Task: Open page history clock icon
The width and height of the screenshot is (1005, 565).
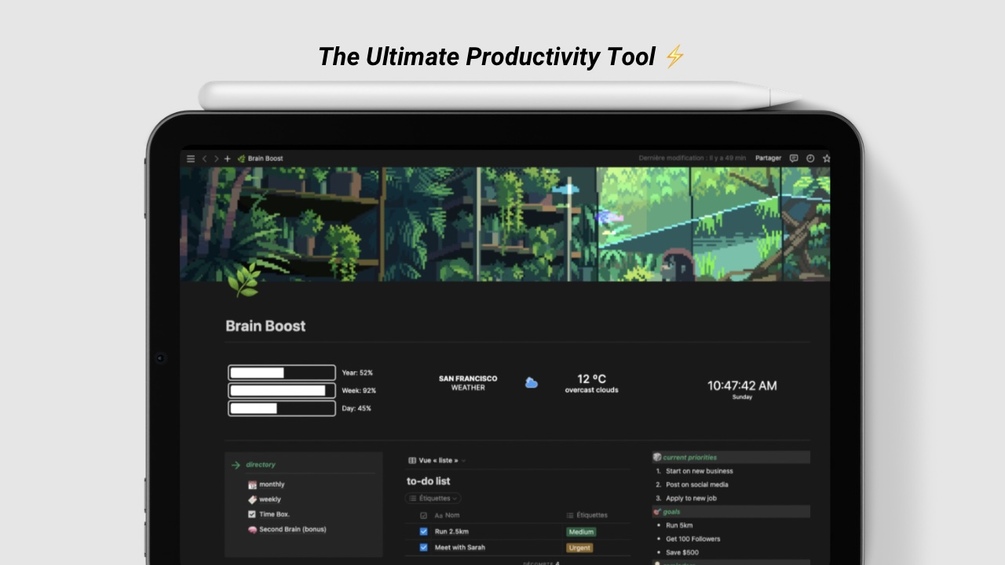Action: 810,158
